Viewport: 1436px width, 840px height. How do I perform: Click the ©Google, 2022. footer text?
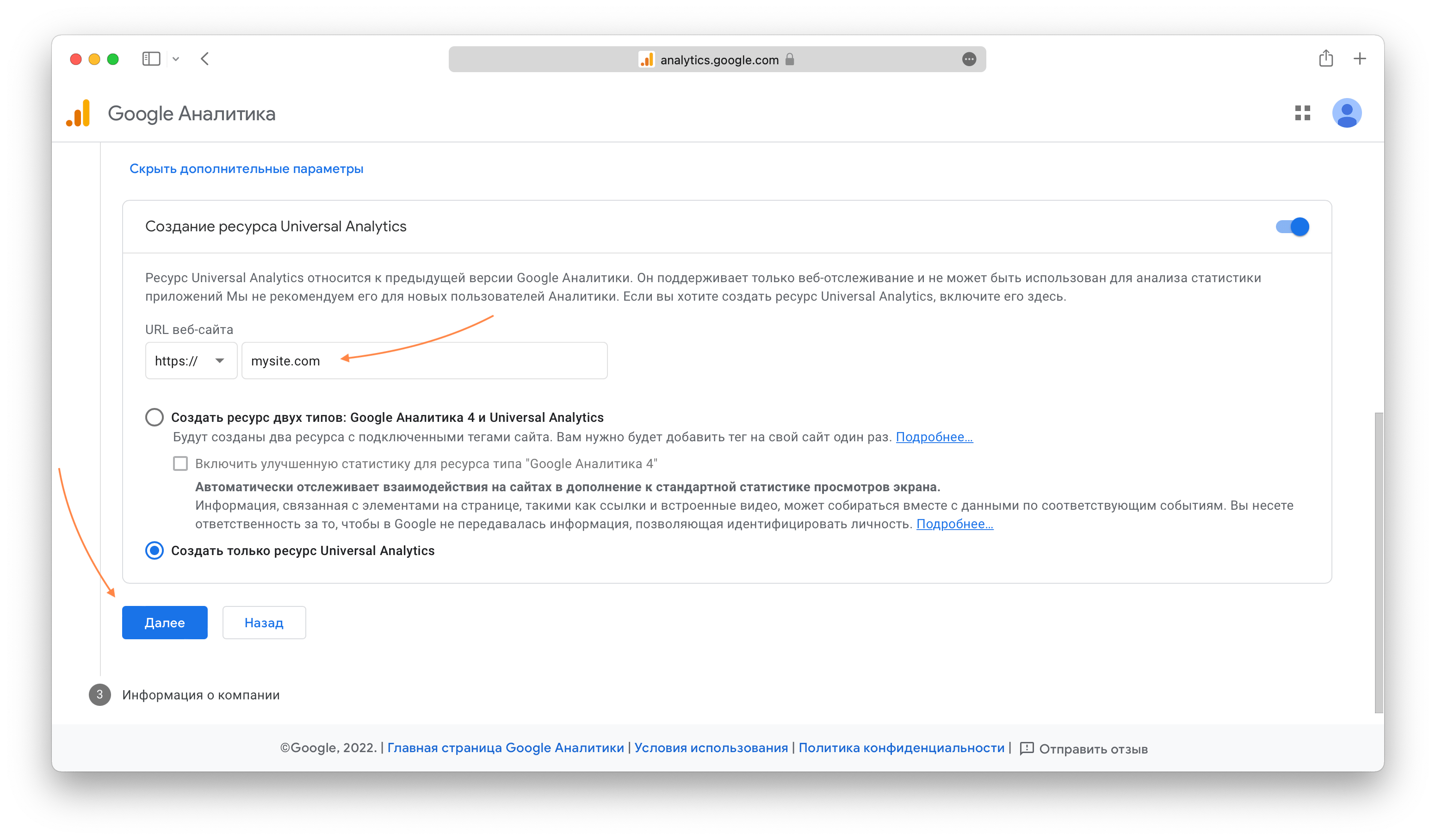pos(328,747)
